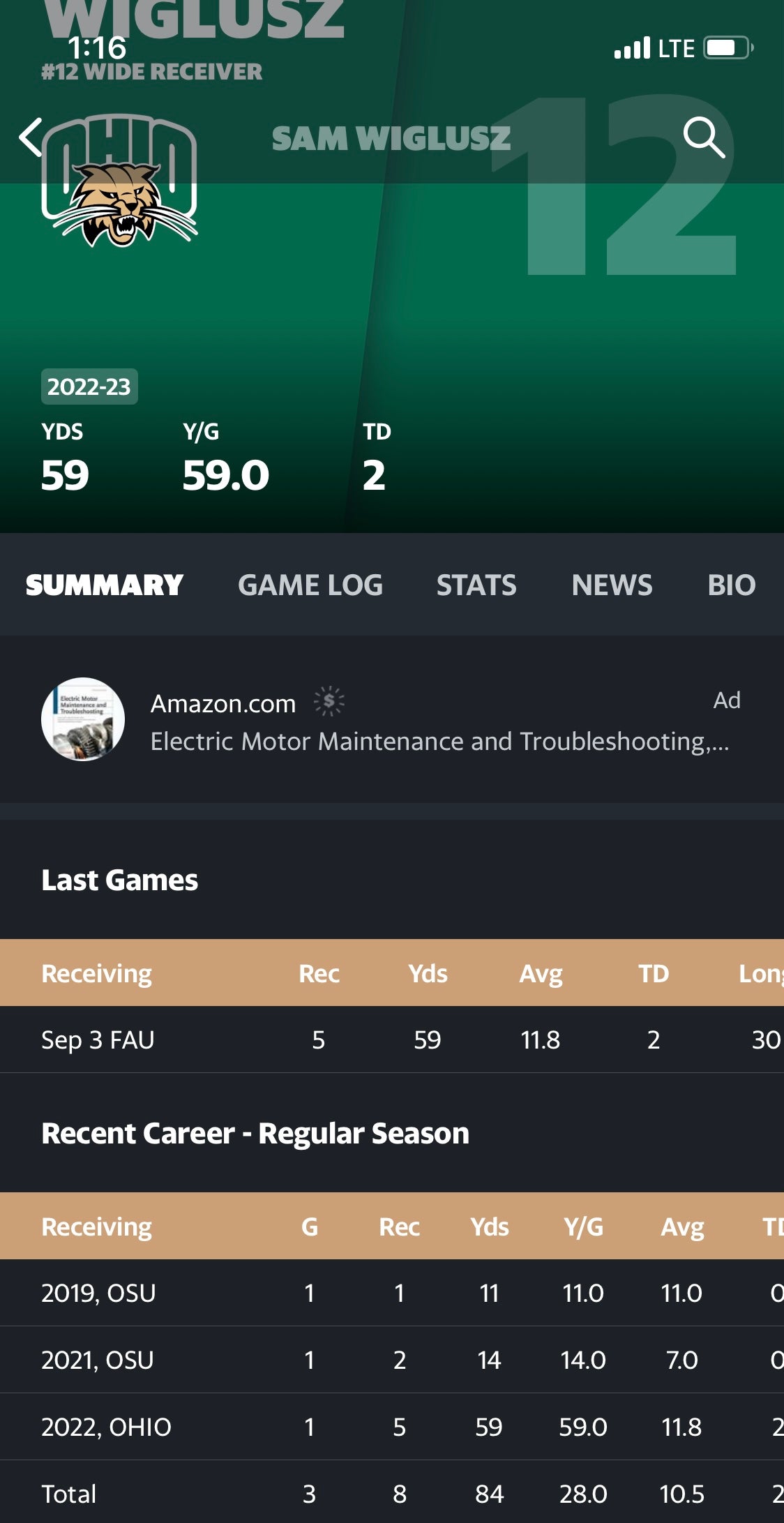Tap the Yds column header in Last Games
The image size is (784, 1523).
428,973
